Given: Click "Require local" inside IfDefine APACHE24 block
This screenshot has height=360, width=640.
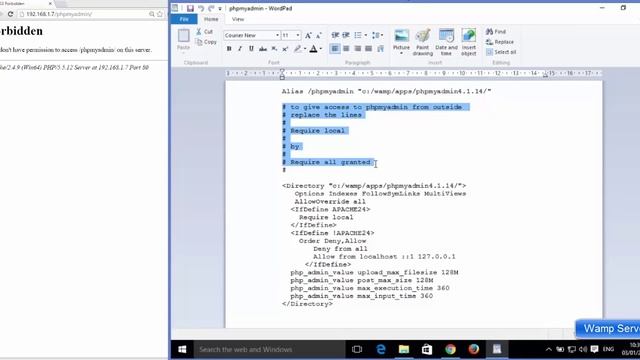Looking at the screenshot, I should coord(326,218).
